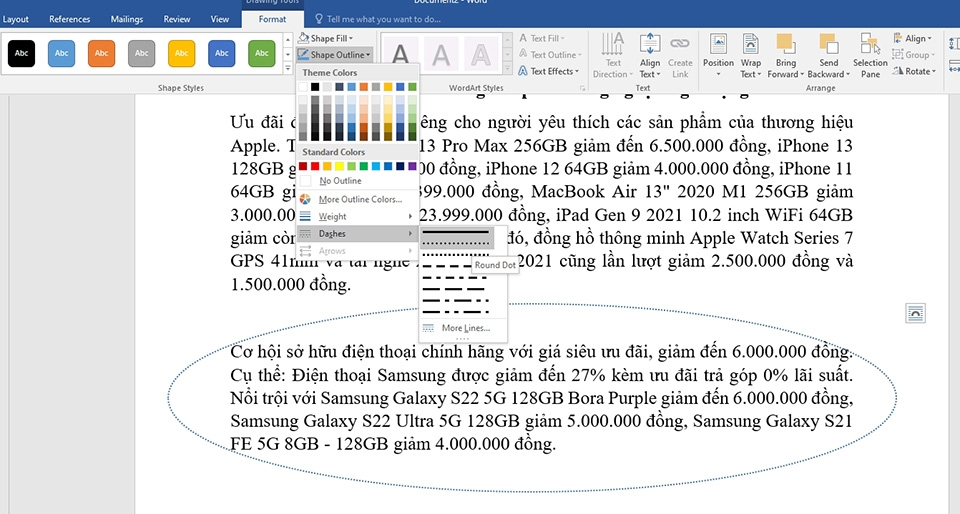Pick black theme color swatch
960x514 pixels.
click(315, 87)
